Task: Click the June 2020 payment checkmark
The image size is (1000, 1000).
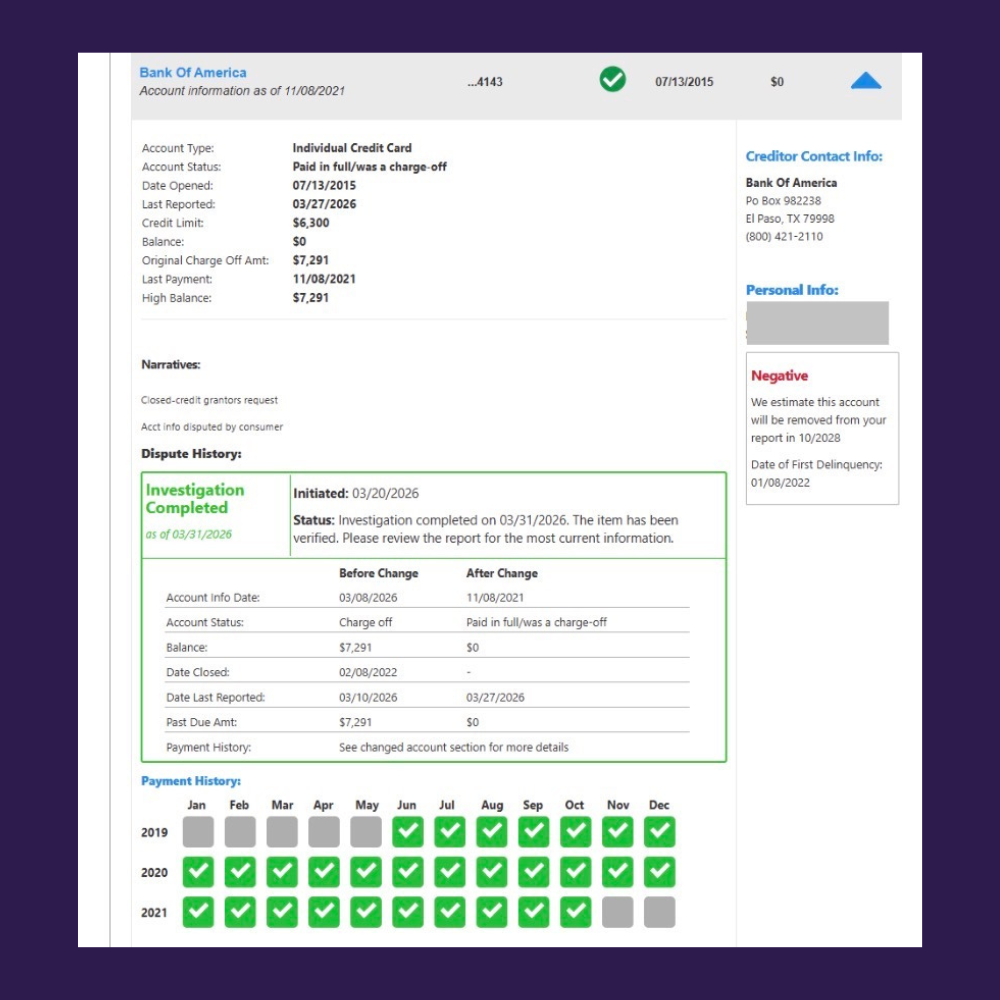Action: click(408, 872)
